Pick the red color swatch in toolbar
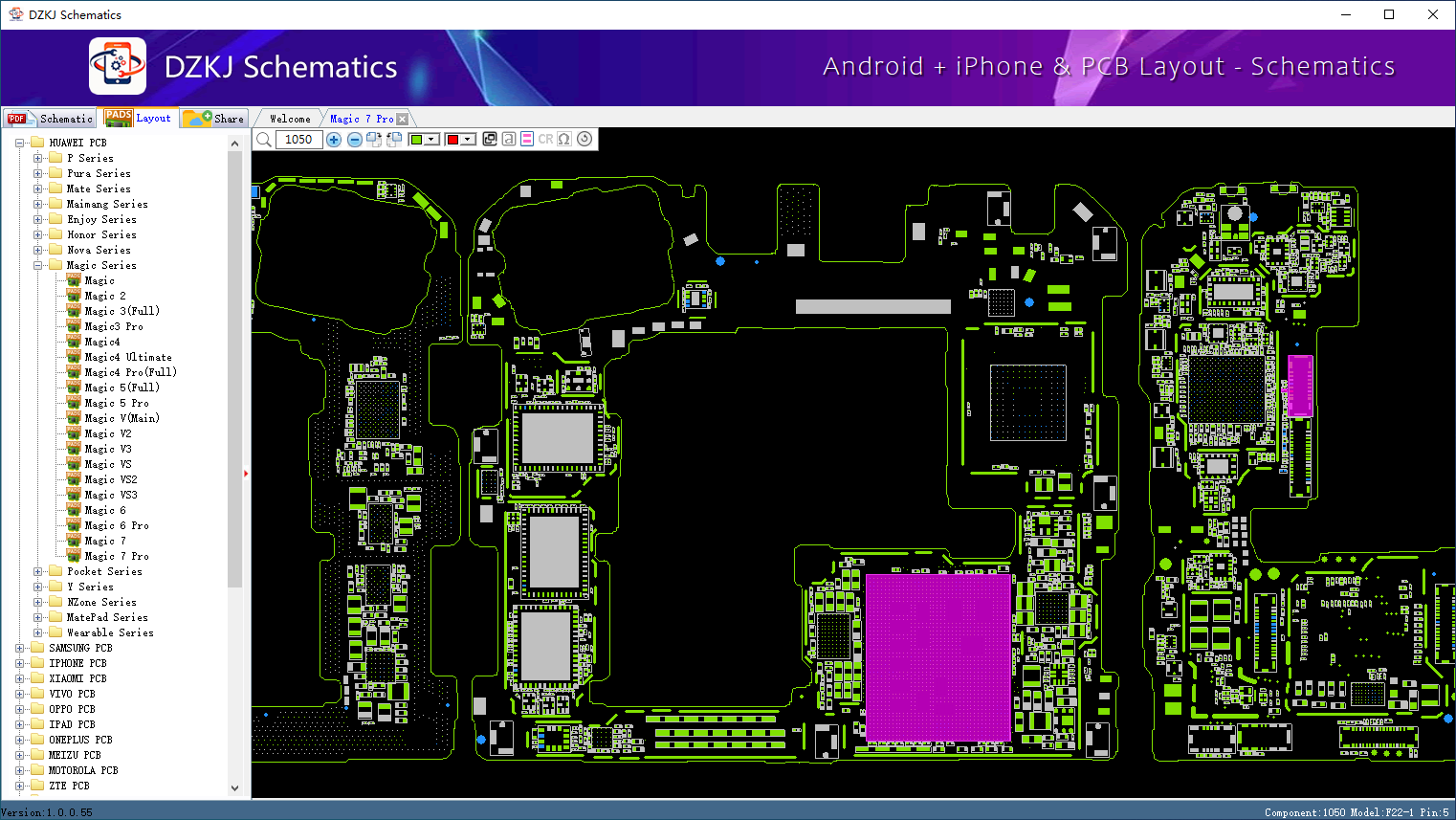This screenshot has height=820, width=1456. [452, 140]
